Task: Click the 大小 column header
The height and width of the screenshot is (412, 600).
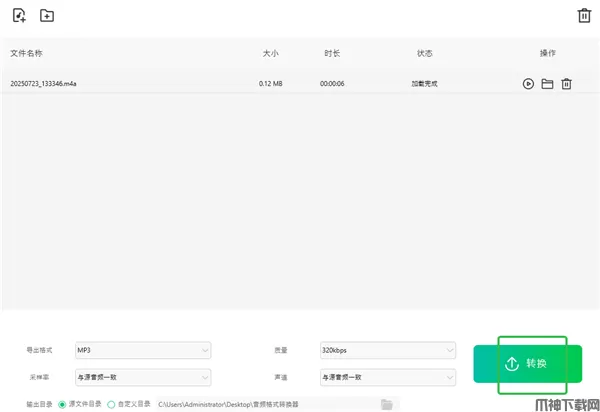Action: pyautogui.click(x=269, y=53)
